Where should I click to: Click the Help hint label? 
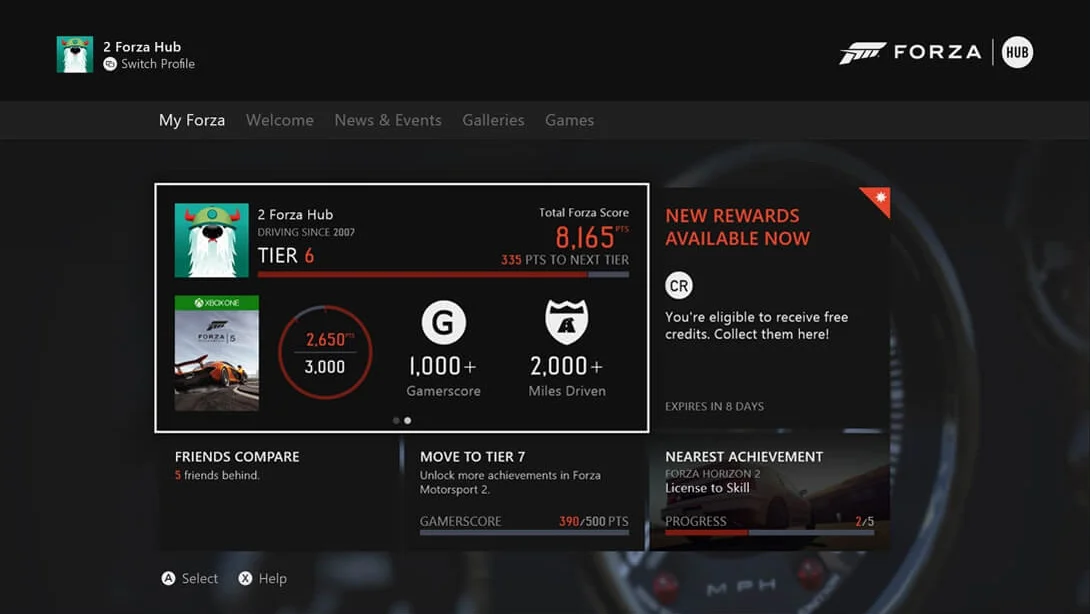tap(272, 579)
